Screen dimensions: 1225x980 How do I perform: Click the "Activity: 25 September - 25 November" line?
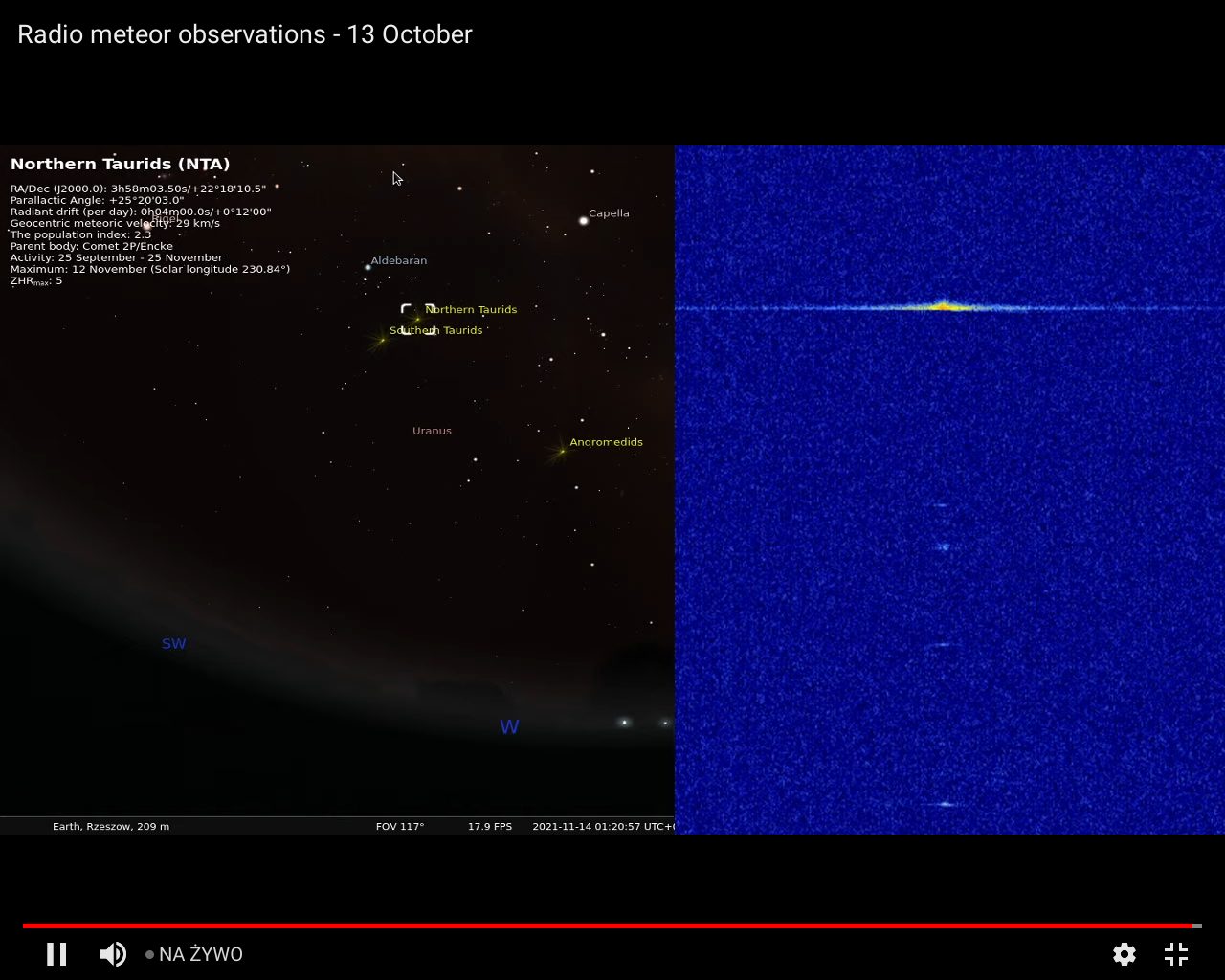click(x=117, y=257)
